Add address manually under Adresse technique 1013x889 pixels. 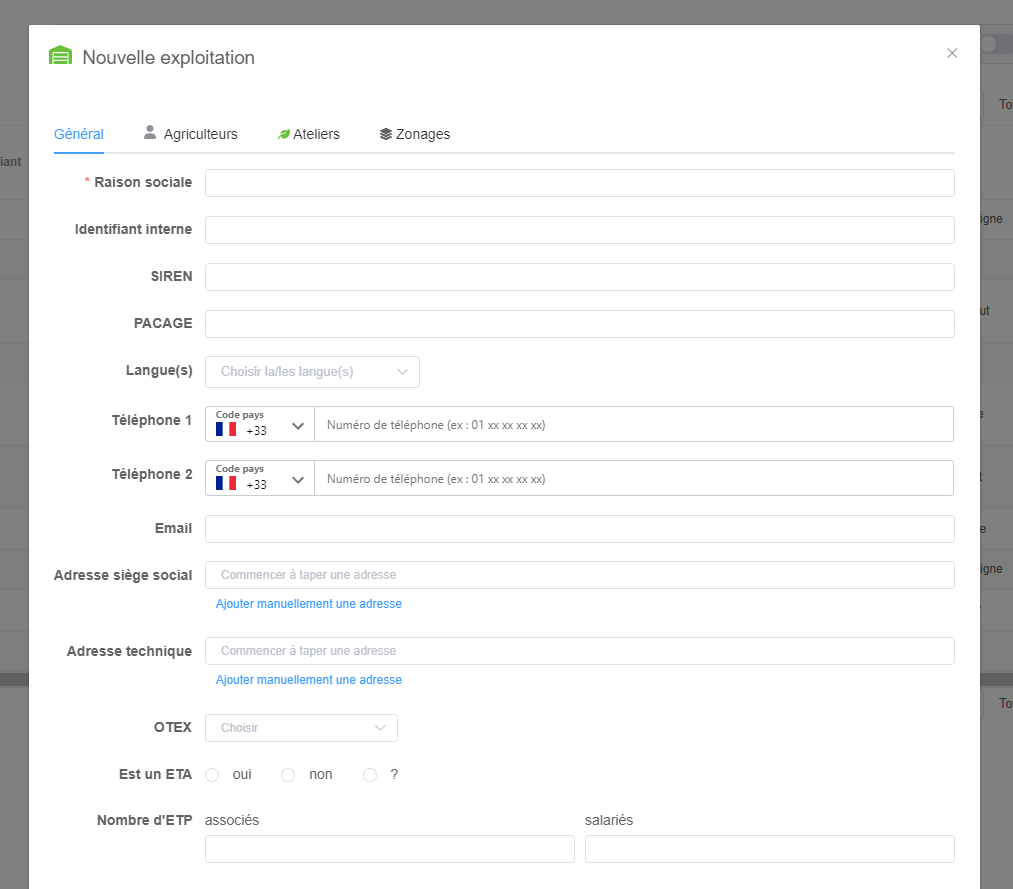[309, 680]
